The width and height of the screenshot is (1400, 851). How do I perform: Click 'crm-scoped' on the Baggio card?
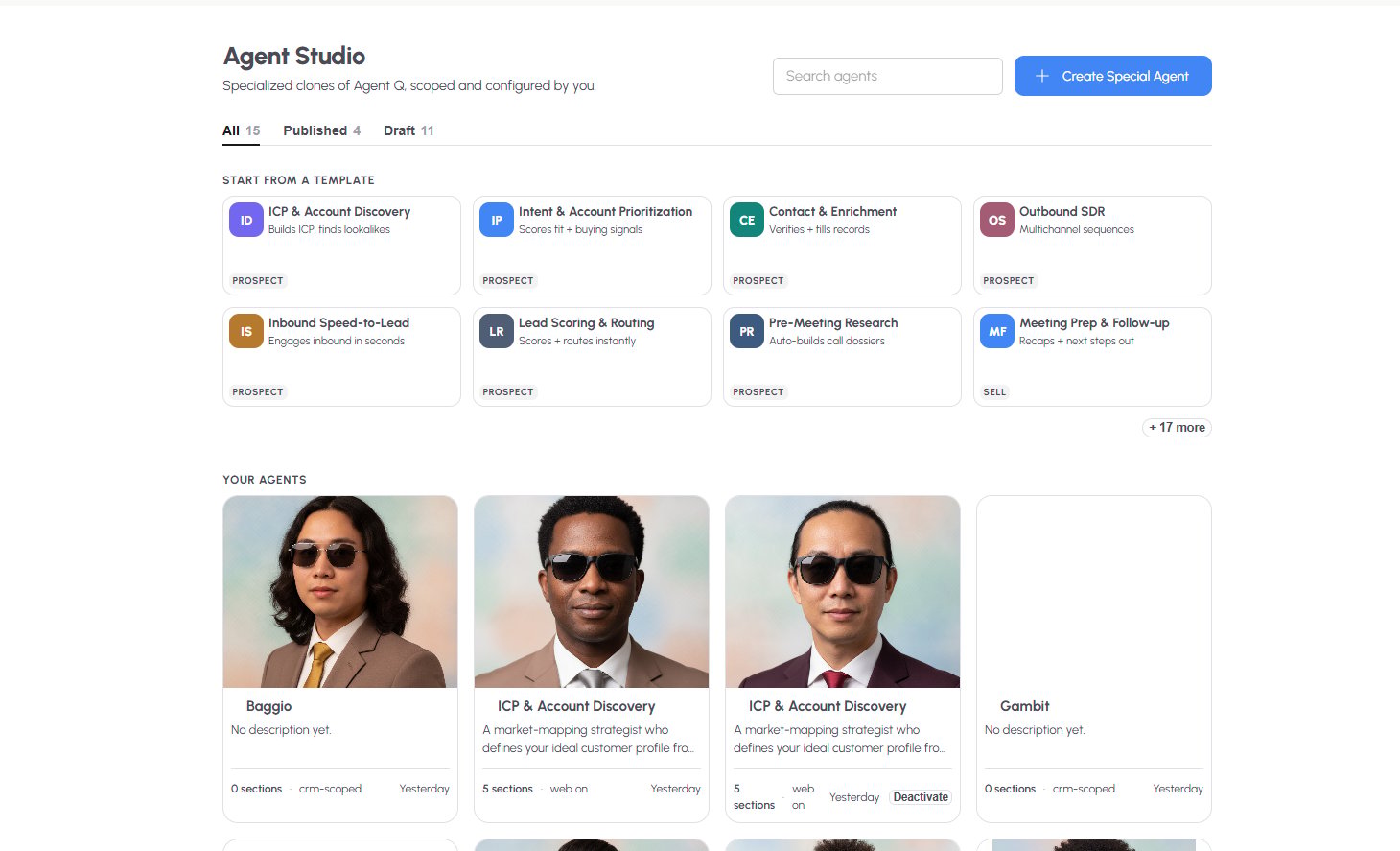click(330, 789)
